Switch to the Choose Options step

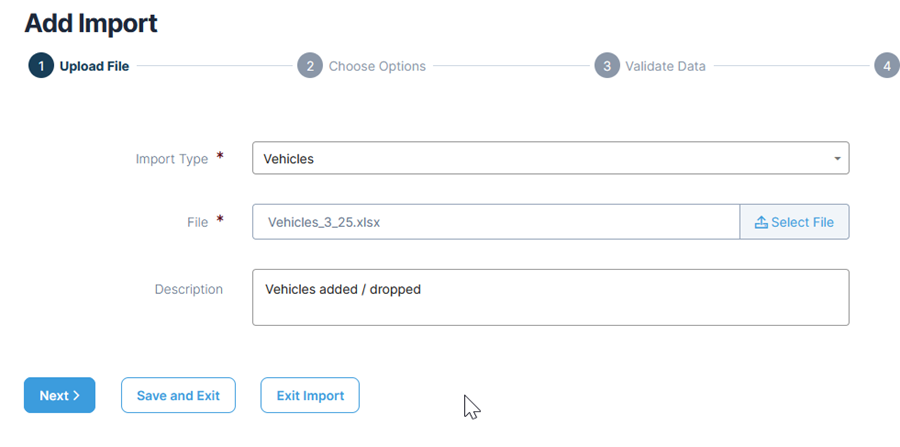pos(377,66)
